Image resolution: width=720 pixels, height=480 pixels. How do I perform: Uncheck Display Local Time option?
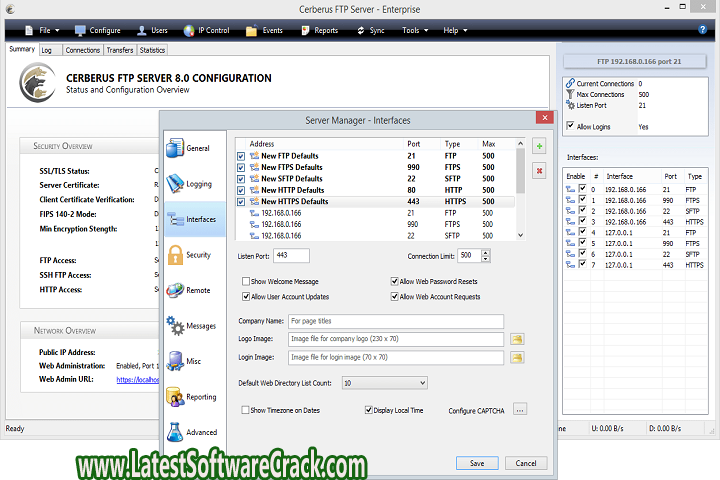369,410
